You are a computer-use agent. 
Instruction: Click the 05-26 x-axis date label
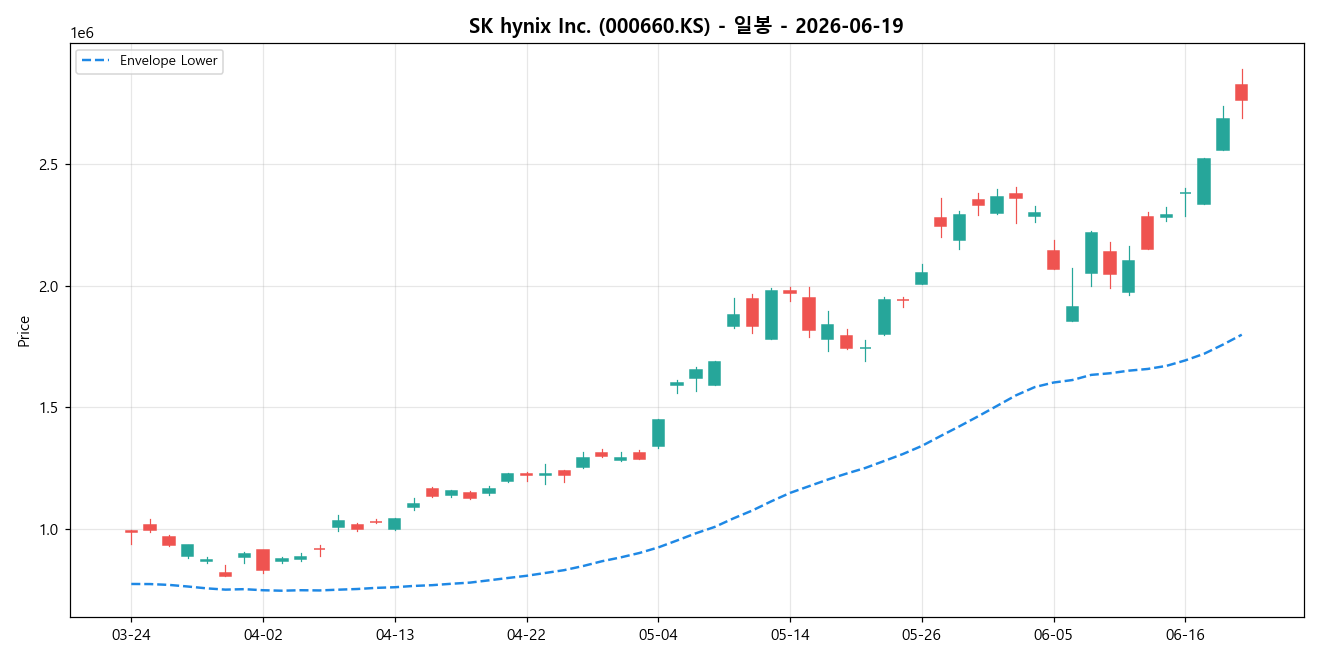[x=921, y=635]
